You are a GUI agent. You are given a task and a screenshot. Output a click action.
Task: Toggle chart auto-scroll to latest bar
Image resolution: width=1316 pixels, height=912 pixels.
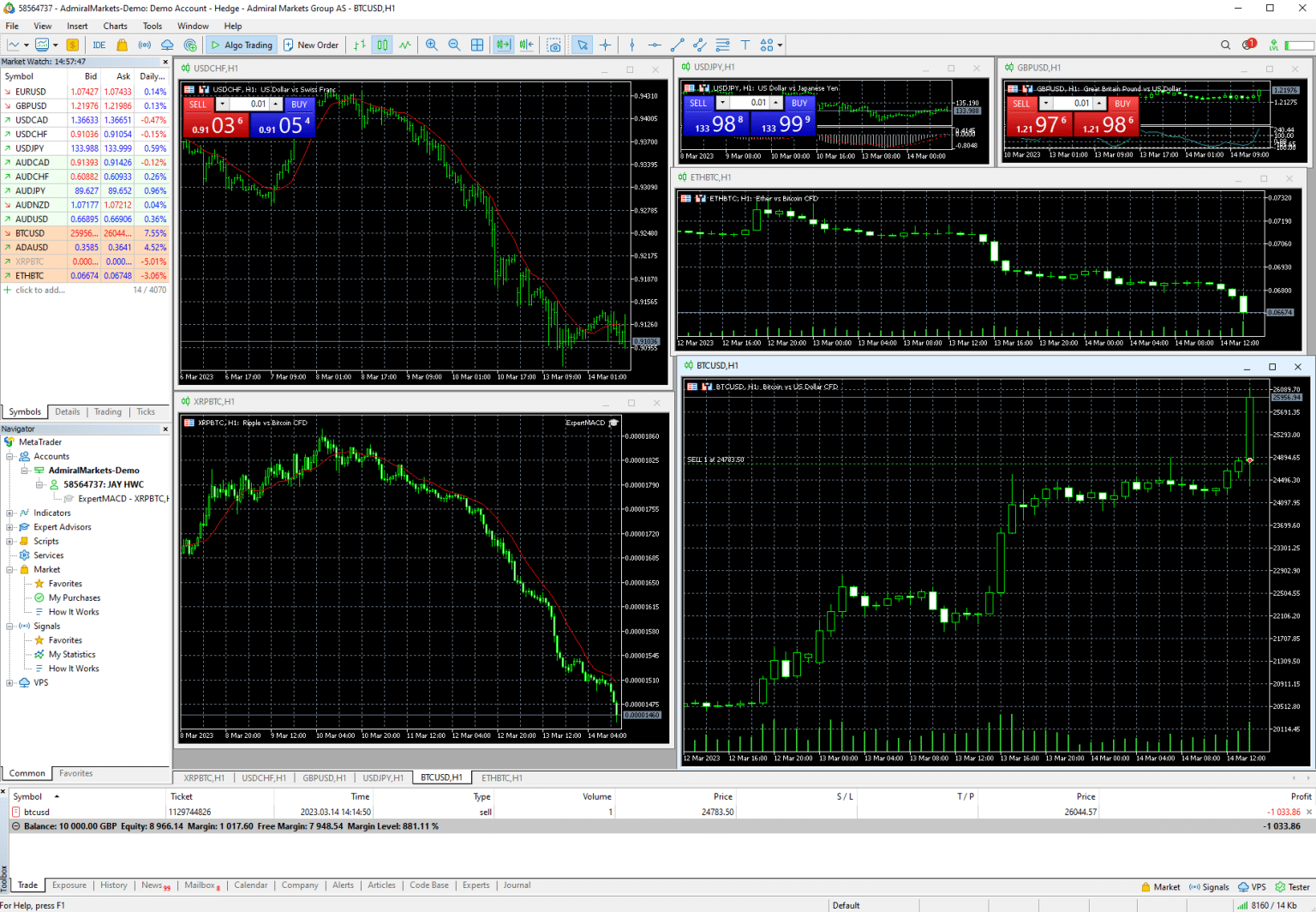[503, 45]
